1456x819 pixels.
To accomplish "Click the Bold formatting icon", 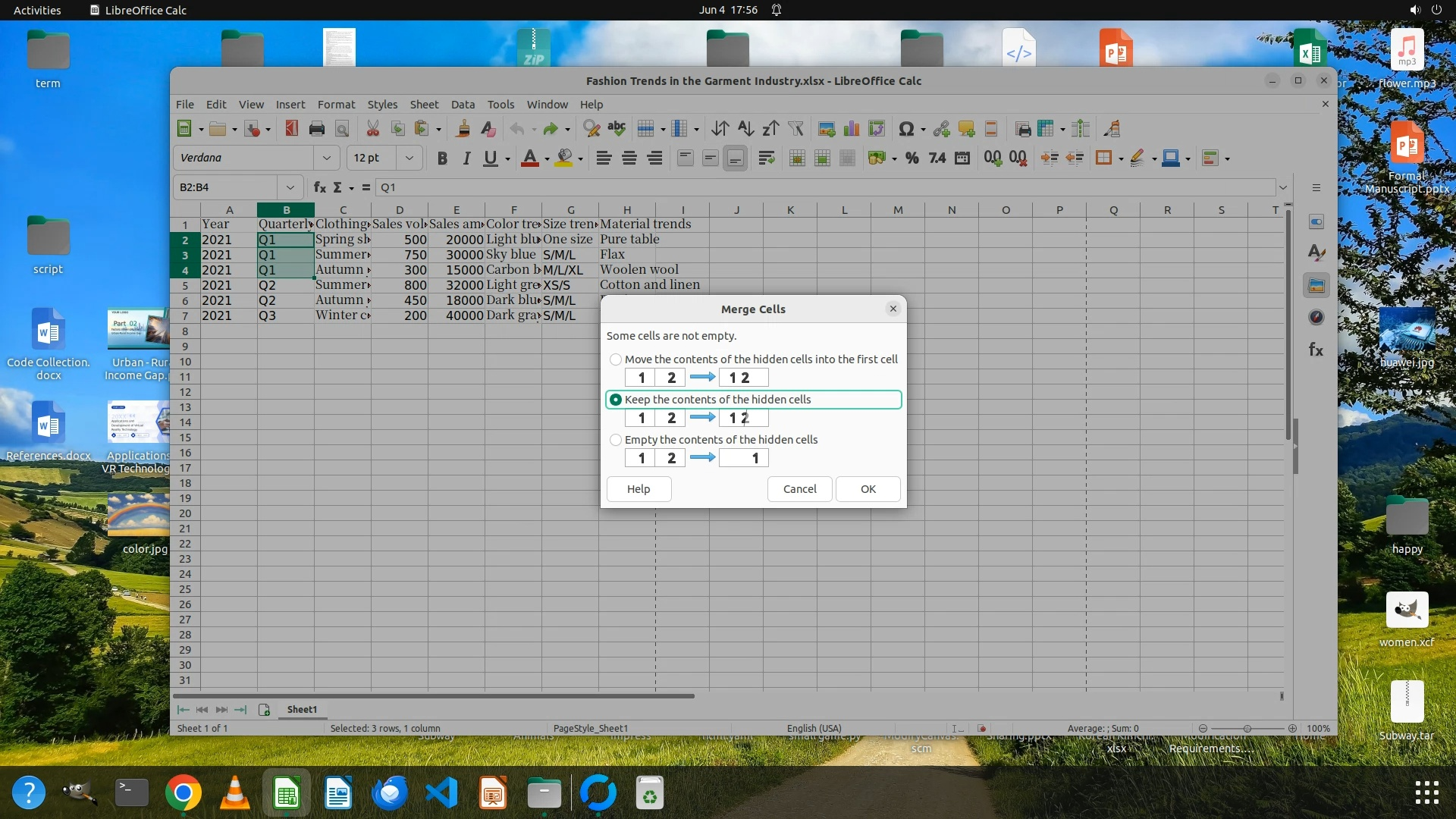I will point(442,158).
